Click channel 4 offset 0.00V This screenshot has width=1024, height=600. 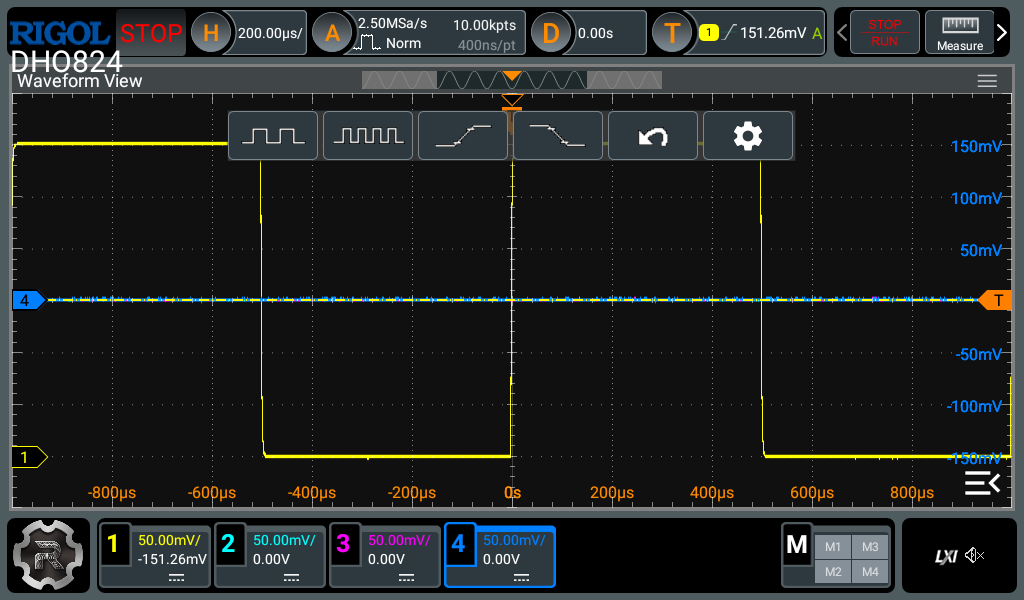coord(502,560)
